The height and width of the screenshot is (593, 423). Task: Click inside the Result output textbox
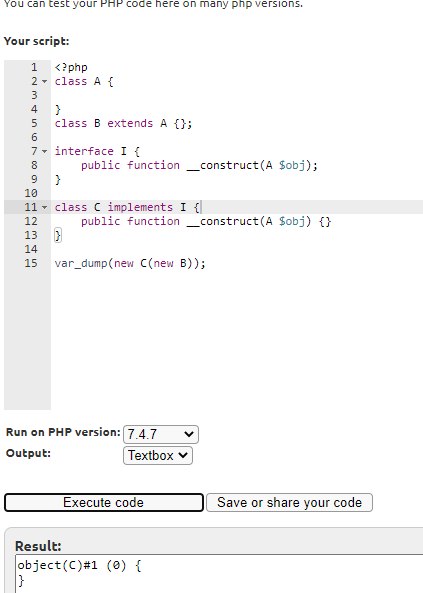pyautogui.click(x=219, y=574)
